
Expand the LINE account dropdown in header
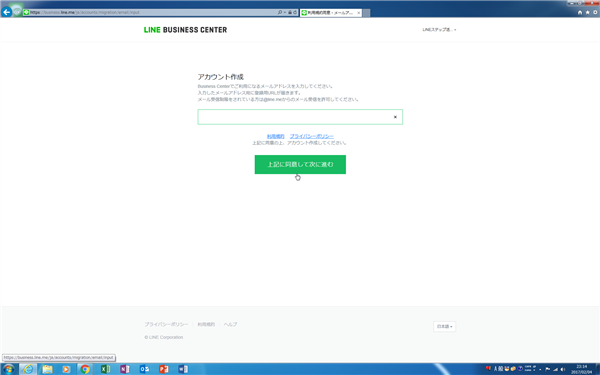tap(439, 30)
